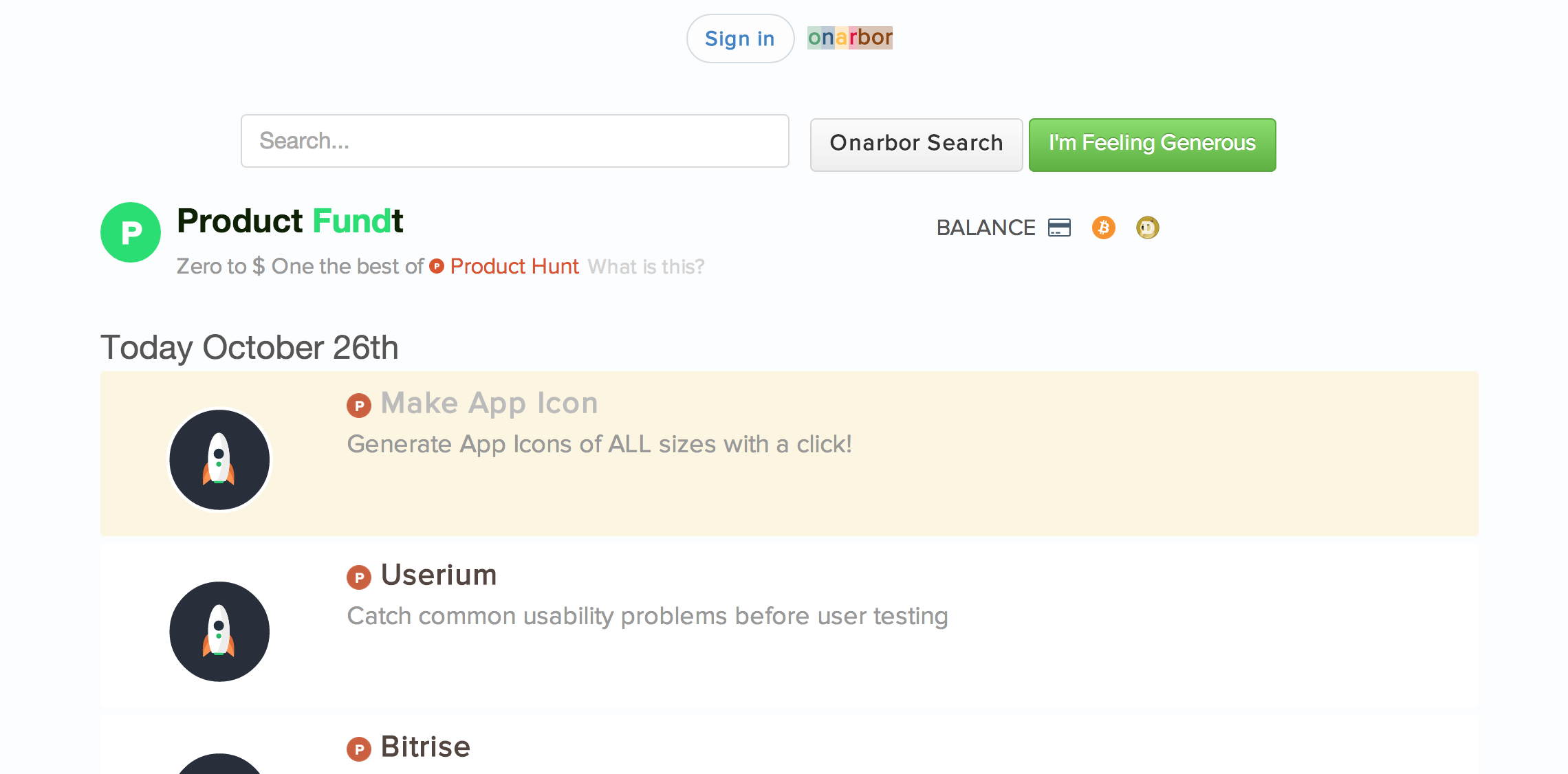Click Product Hunt badge beside Bitrise
Image resolution: width=1568 pixels, height=774 pixels.
(x=359, y=749)
